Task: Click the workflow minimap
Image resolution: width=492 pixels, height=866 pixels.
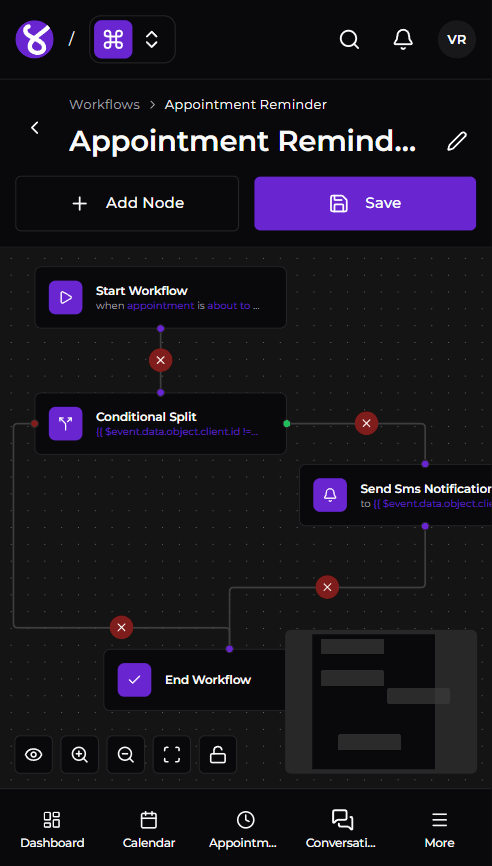Action: (381, 701)
